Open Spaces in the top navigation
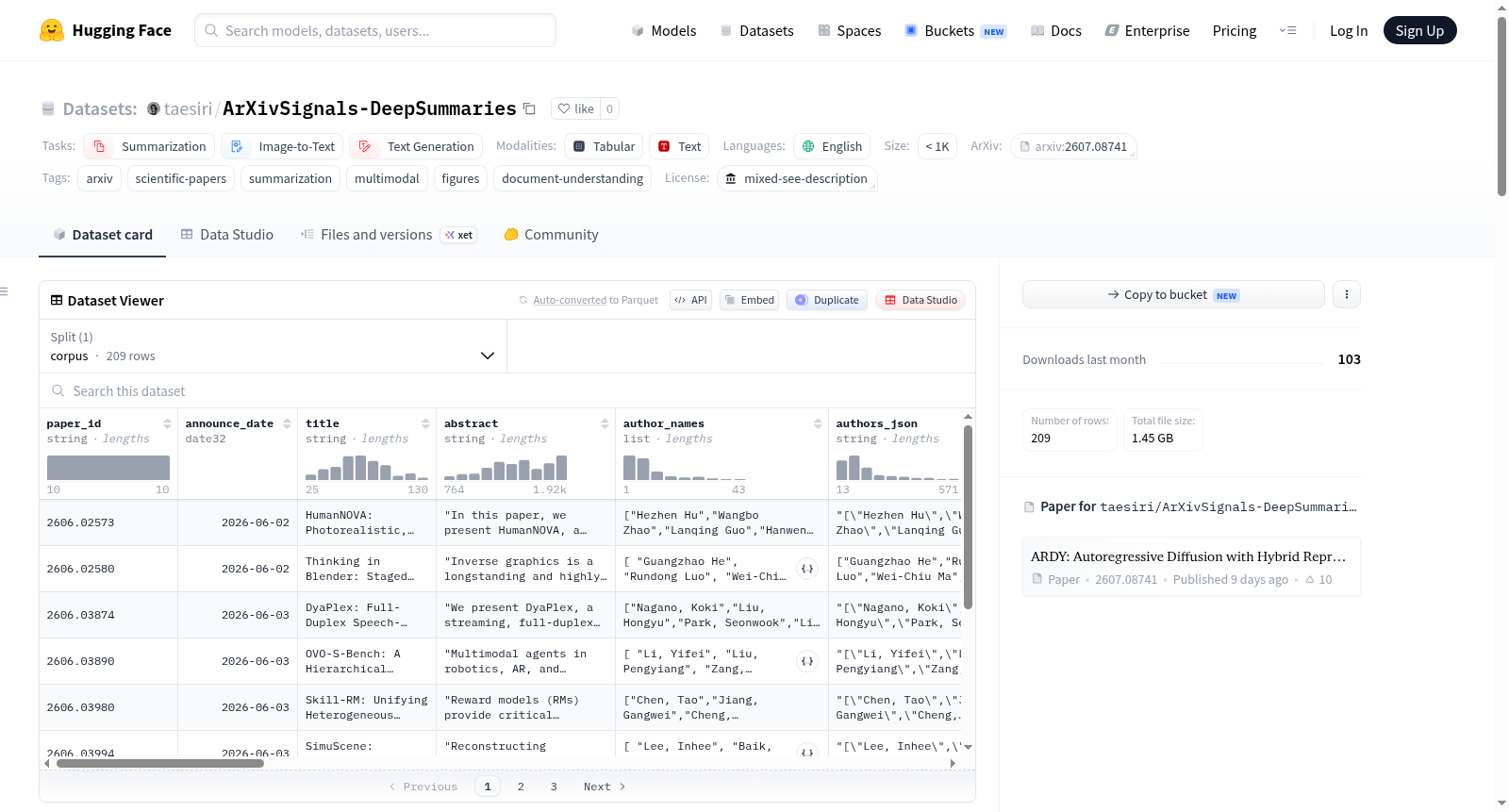Screen dimensions: 1509x812 click(x=849, y=31)
